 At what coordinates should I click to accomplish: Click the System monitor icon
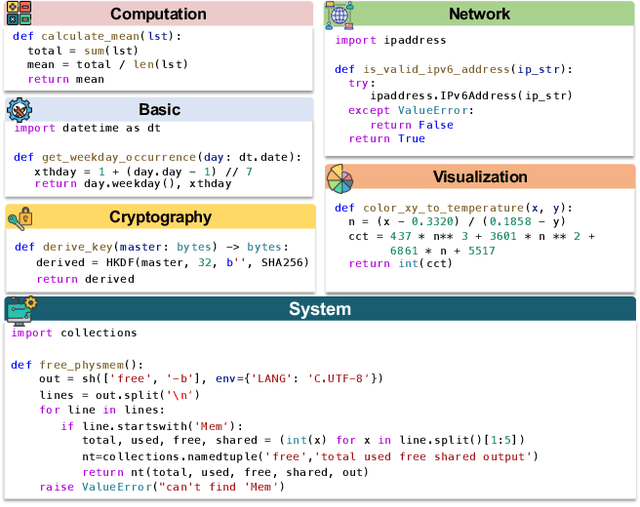(x=20, y=311)
